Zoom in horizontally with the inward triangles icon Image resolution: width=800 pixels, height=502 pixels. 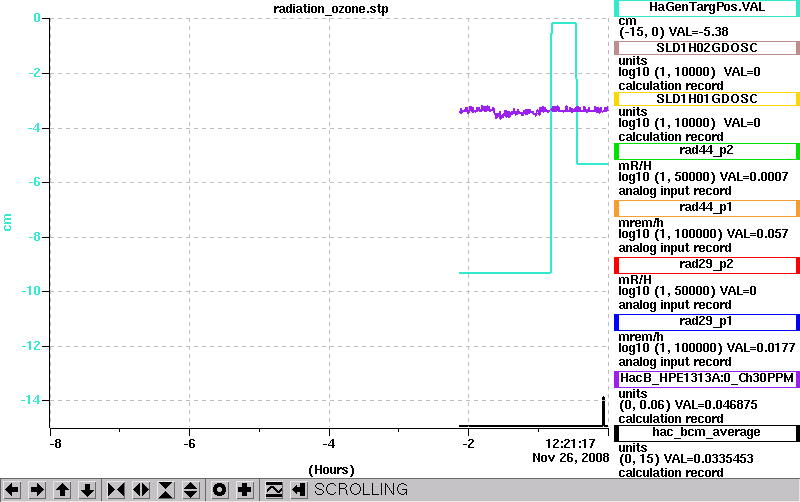[x=116, y=490]
